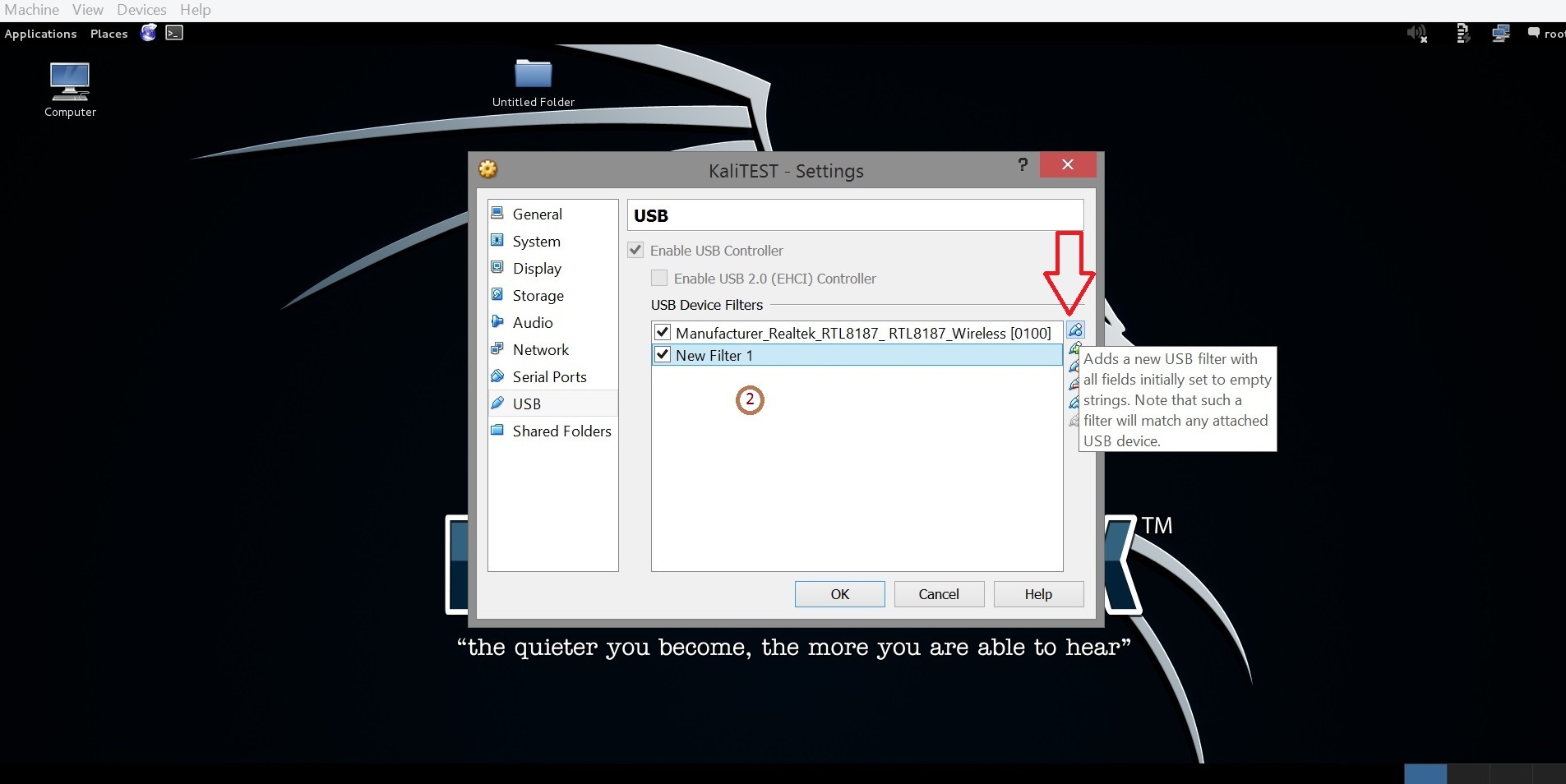Uncheck the New Filter 1 checkbox
This screenshot has width=1566, height=784.
click(663, 355)
